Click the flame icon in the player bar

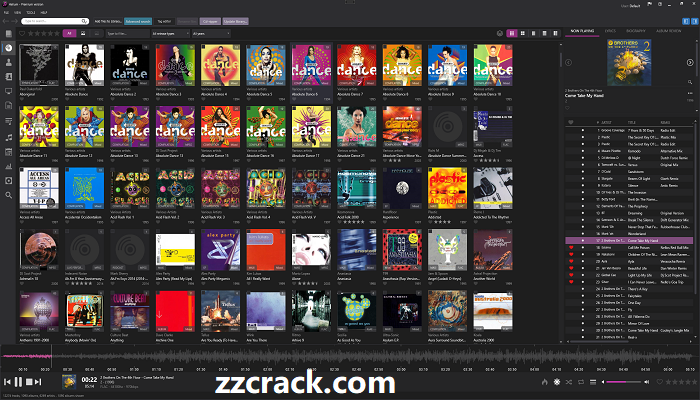[x=544, y=382]
